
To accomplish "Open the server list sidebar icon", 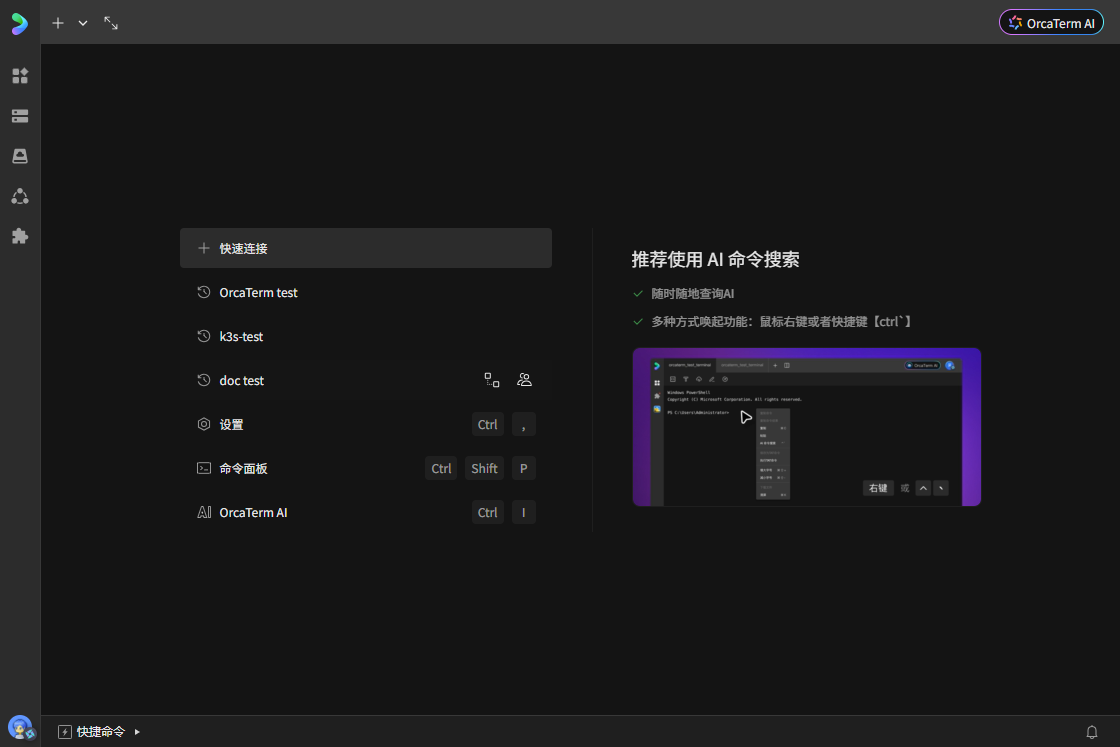I will (20, 116).
